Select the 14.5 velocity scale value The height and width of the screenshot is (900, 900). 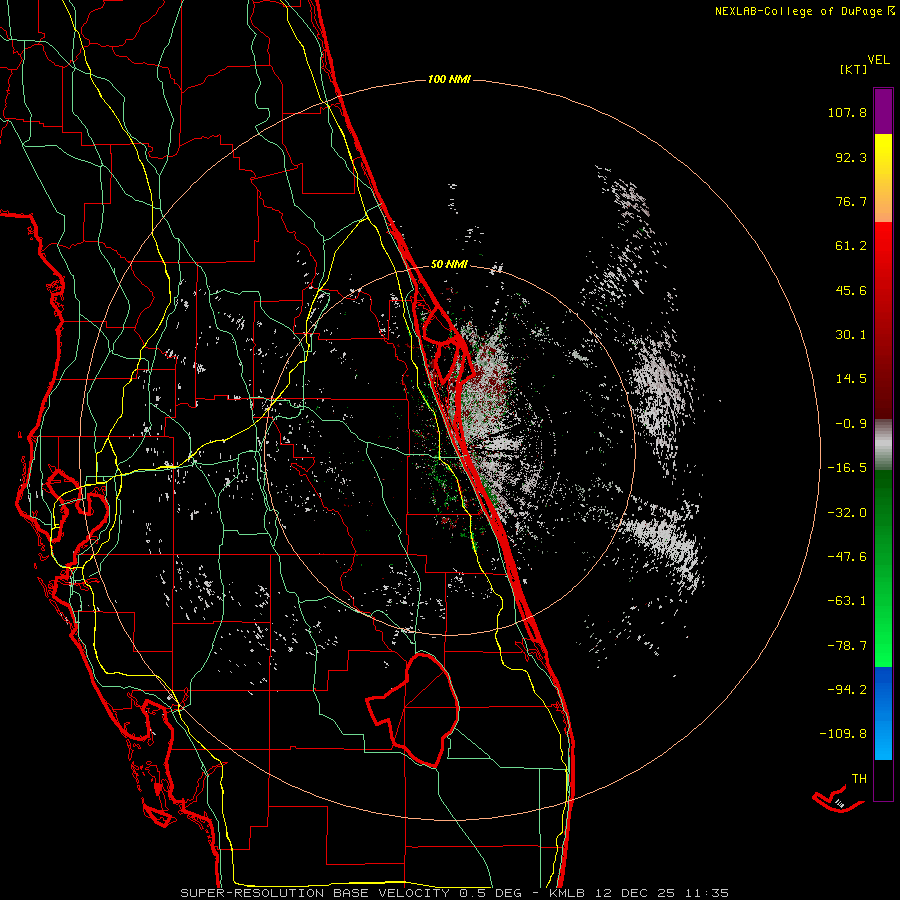pos(851,379)
